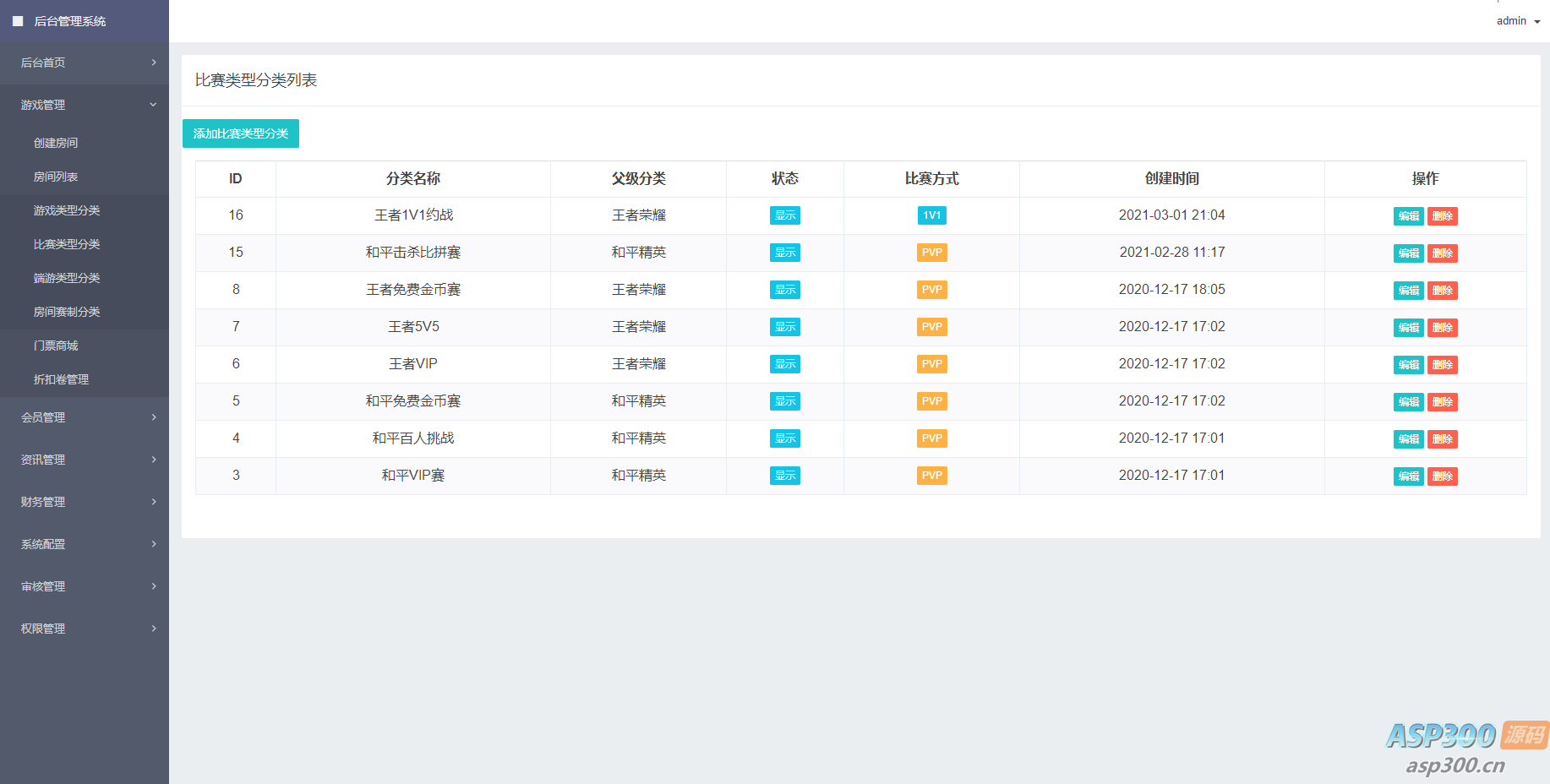Screen dimensions: 1550x784
Task: Open 折扣卷管理 in sidebar
Action: [61, 379]
